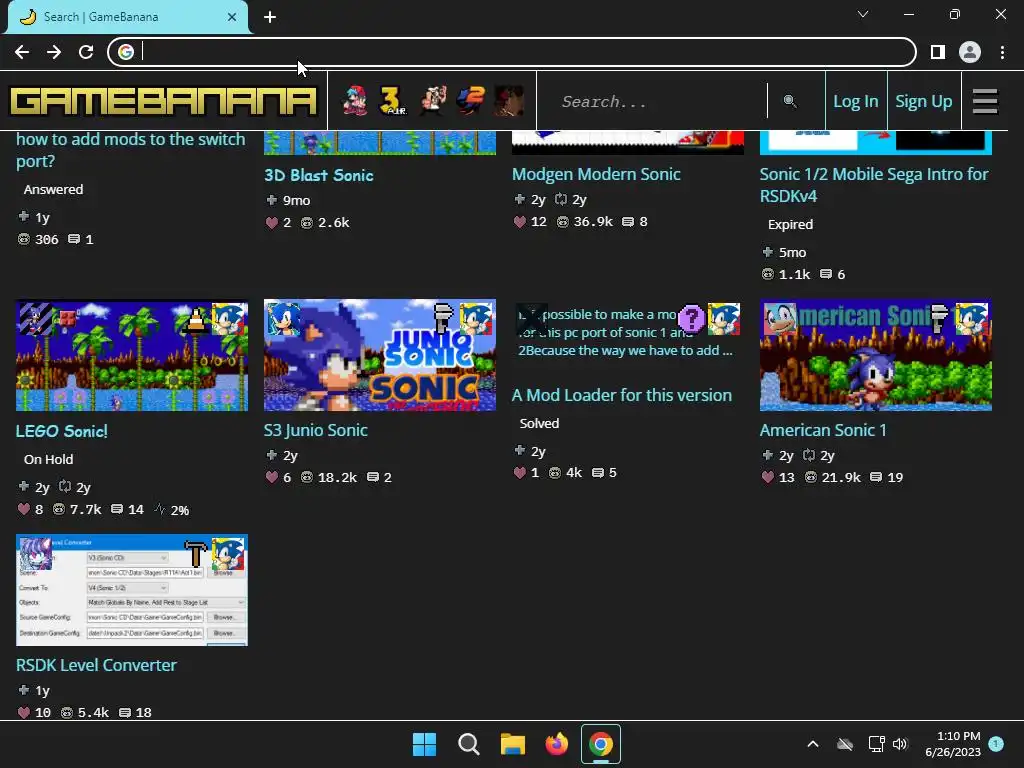Screen dimensions: 1024x768
Task: Open A Mod Loader for this version
Action: pyautogui.click(x=622, y=395)
